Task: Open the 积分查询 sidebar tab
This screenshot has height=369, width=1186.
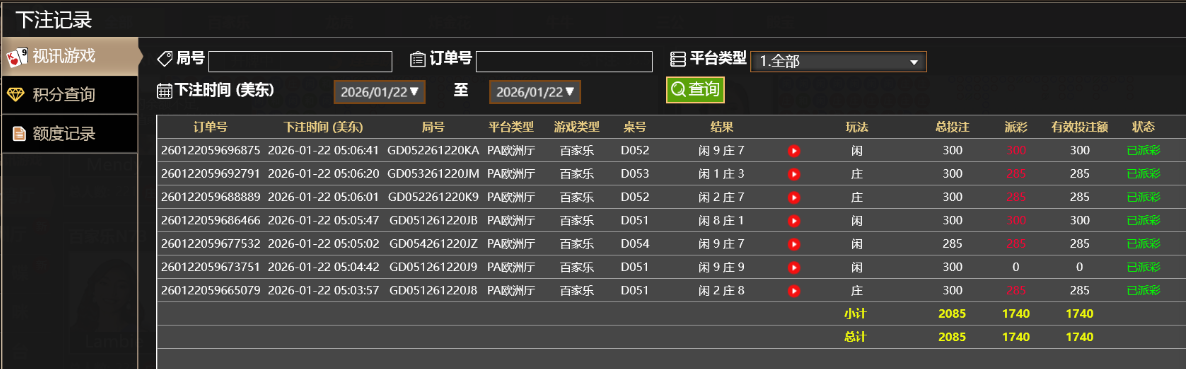Action: click(69, 95)
